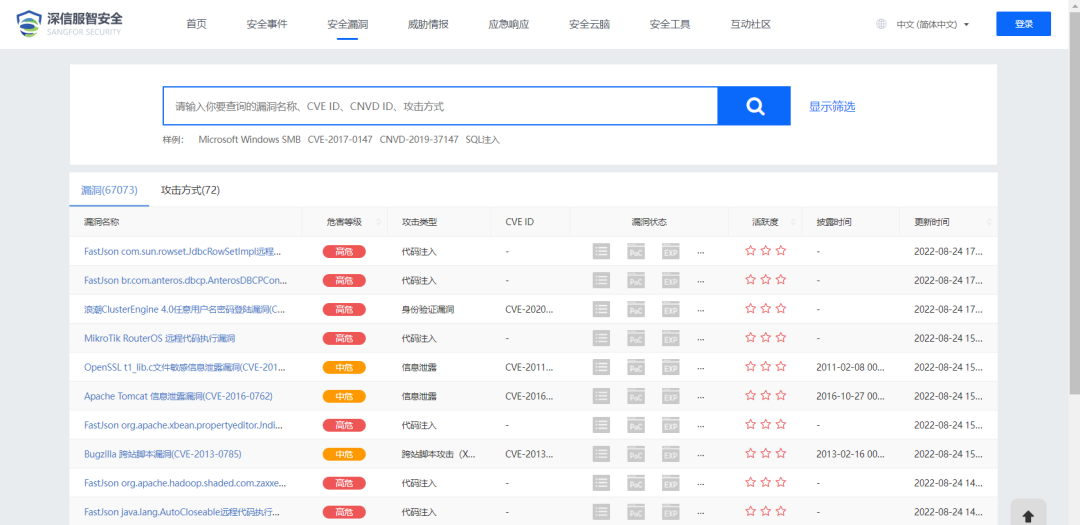The width and height of the screenshot is (1080, 525).
Task: Click more status ellipsis in Apache Tomcat row
Action: (x=701, y=397)
